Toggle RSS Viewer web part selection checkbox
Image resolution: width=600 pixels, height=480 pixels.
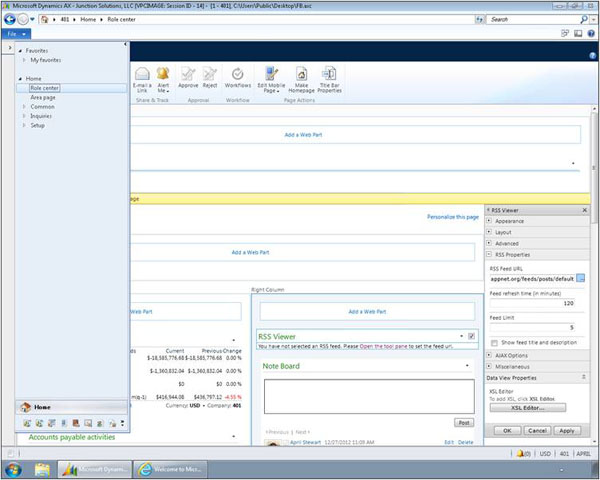point(471,336)
